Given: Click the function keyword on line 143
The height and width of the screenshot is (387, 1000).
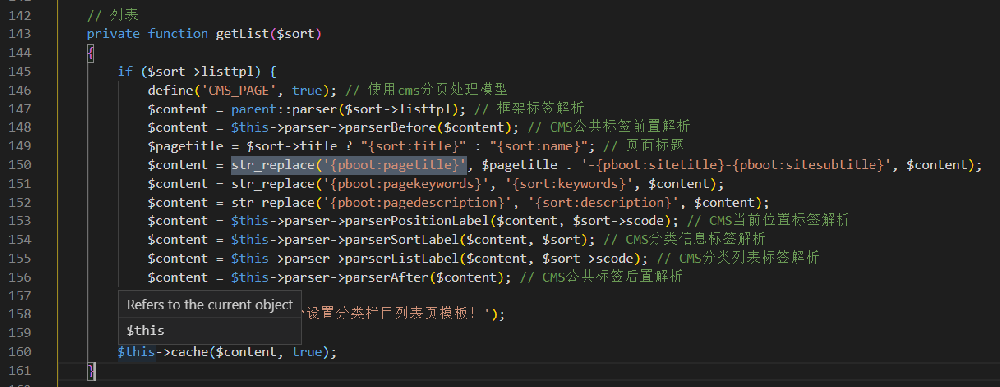Looking at the screenshot, I should click(x=178, y=34).
